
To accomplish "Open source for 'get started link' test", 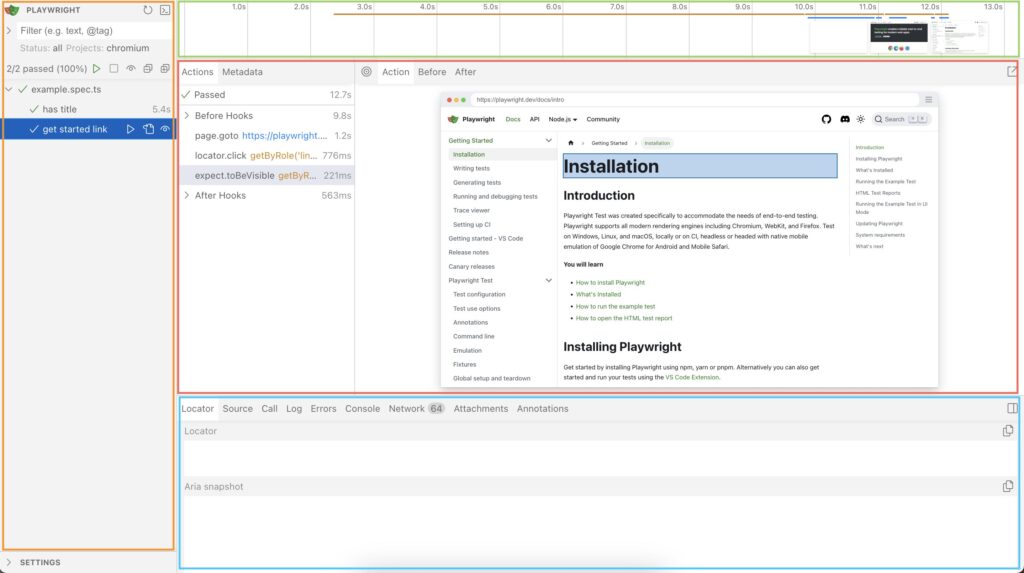I will [148, 129].
